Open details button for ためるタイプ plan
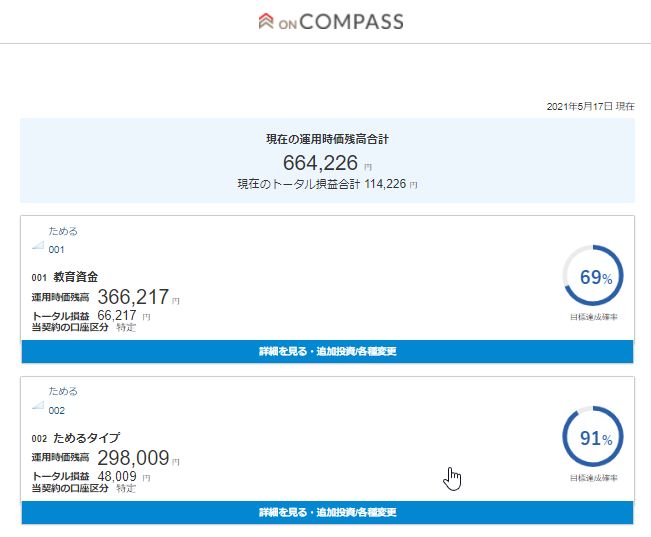The width and height of the screenshot is (651, 537). (327, 512)
